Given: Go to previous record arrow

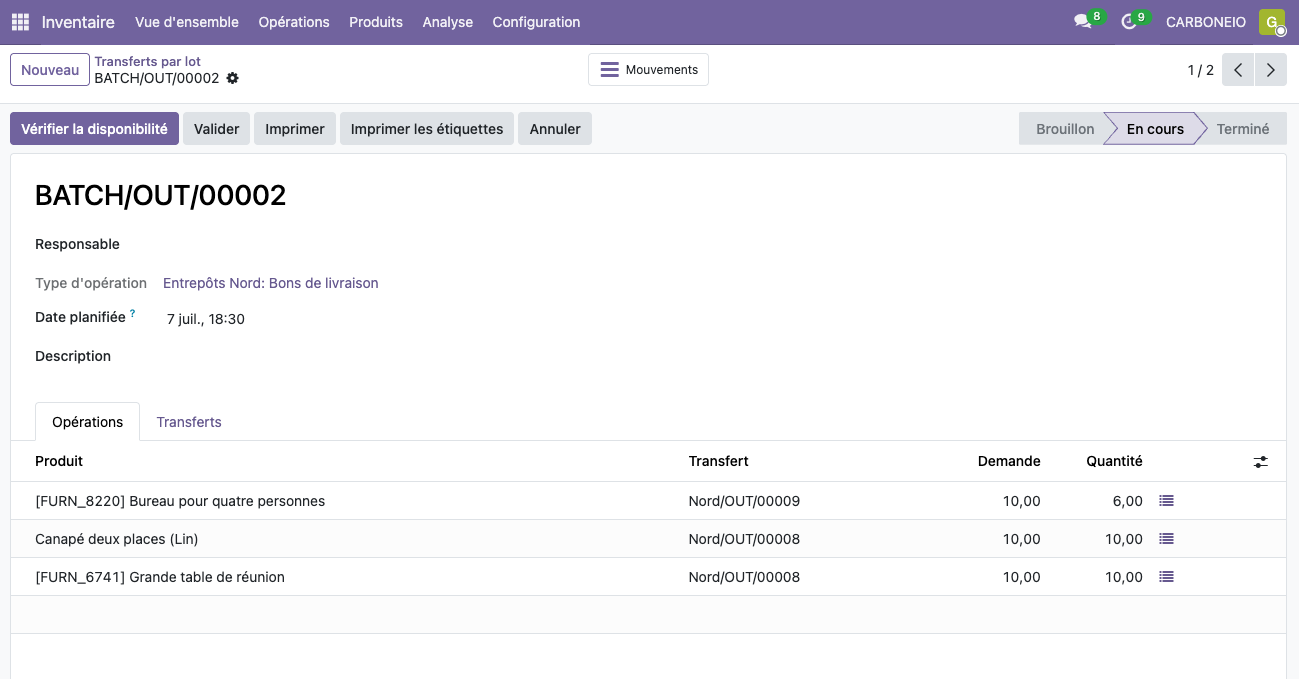Looking at the screenshot, I should tap(1238, 70).
